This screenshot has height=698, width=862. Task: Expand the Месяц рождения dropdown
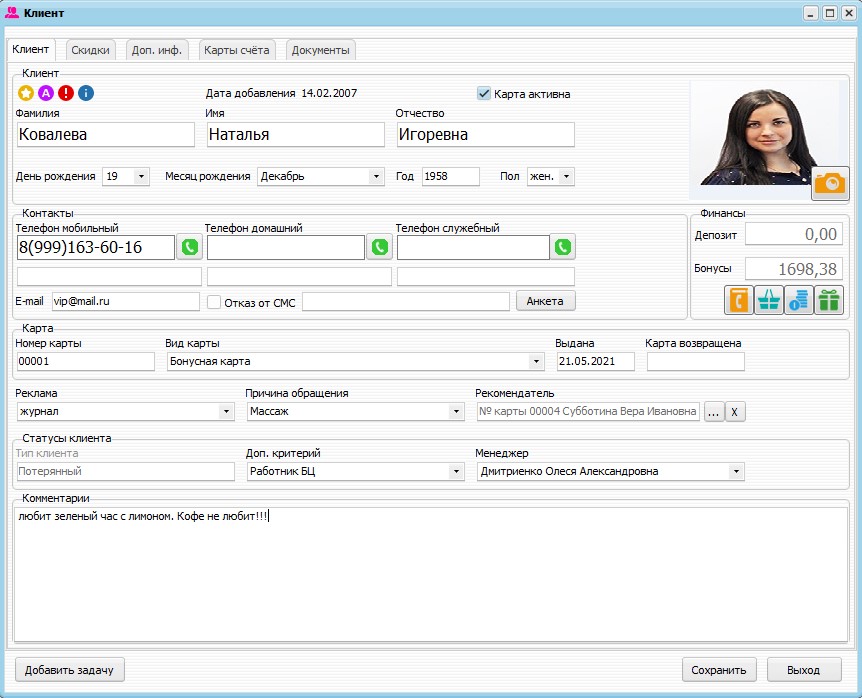pos(376,177)
